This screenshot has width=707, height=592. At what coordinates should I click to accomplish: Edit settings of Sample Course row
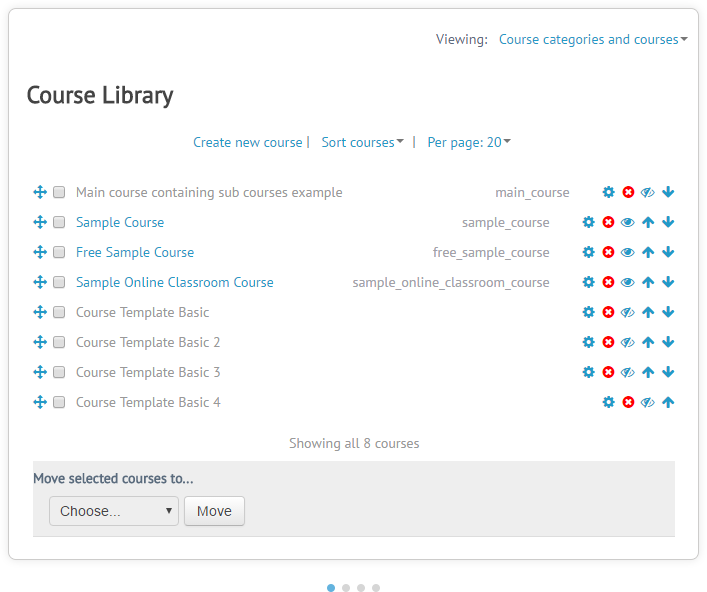pos(588,222)
